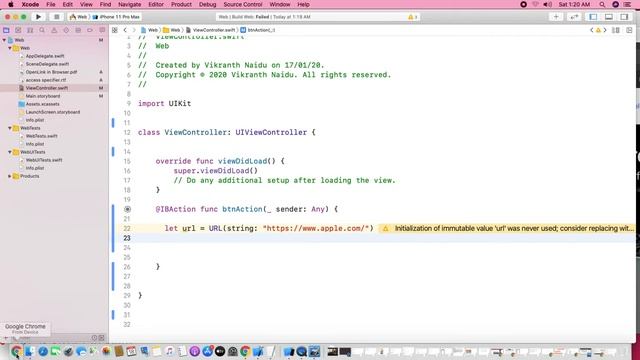Select SceneDelegate.swift file
The width and height of the screenshot is (640, 360).
pos(47,64)
